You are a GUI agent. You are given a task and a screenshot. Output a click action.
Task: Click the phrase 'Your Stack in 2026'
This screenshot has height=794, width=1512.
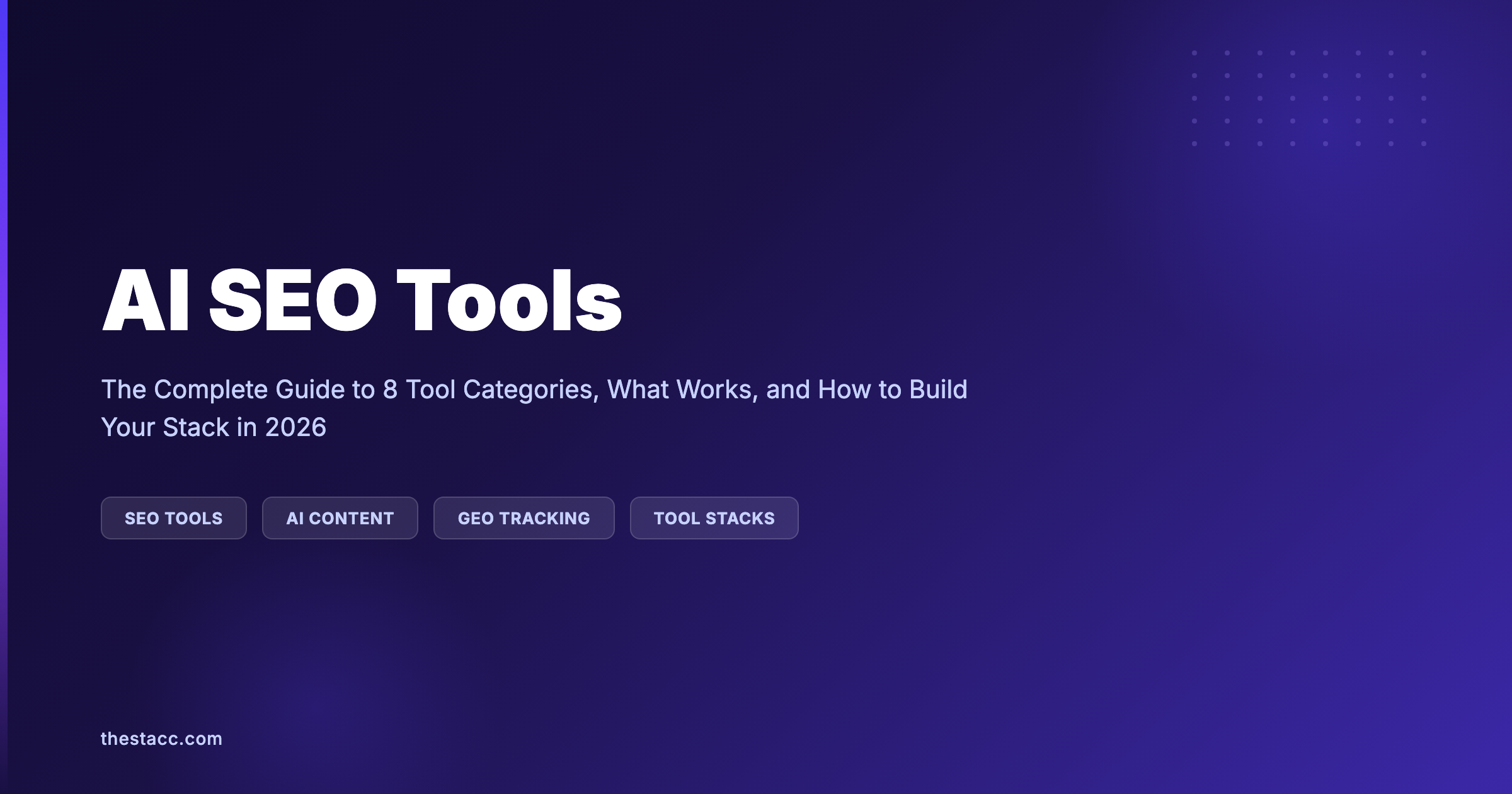click(x=214, y=426)
